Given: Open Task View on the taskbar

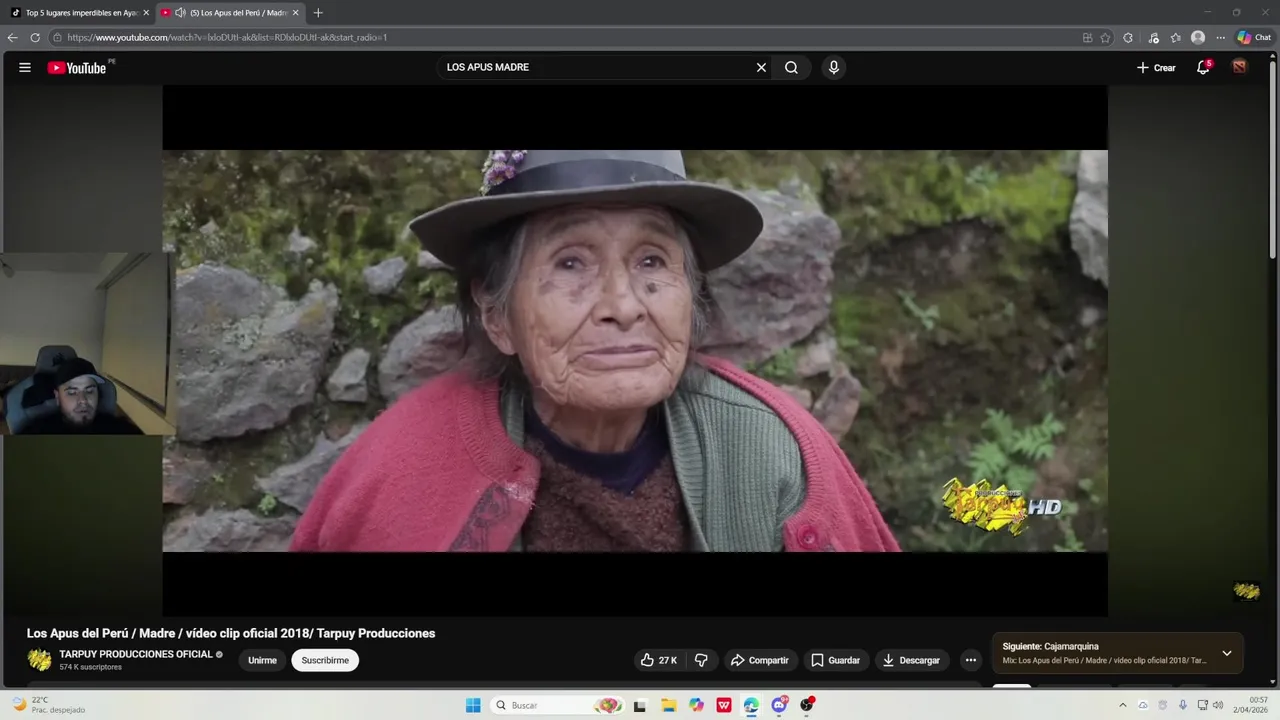Looking at the screenshot, I should (640, 705).
